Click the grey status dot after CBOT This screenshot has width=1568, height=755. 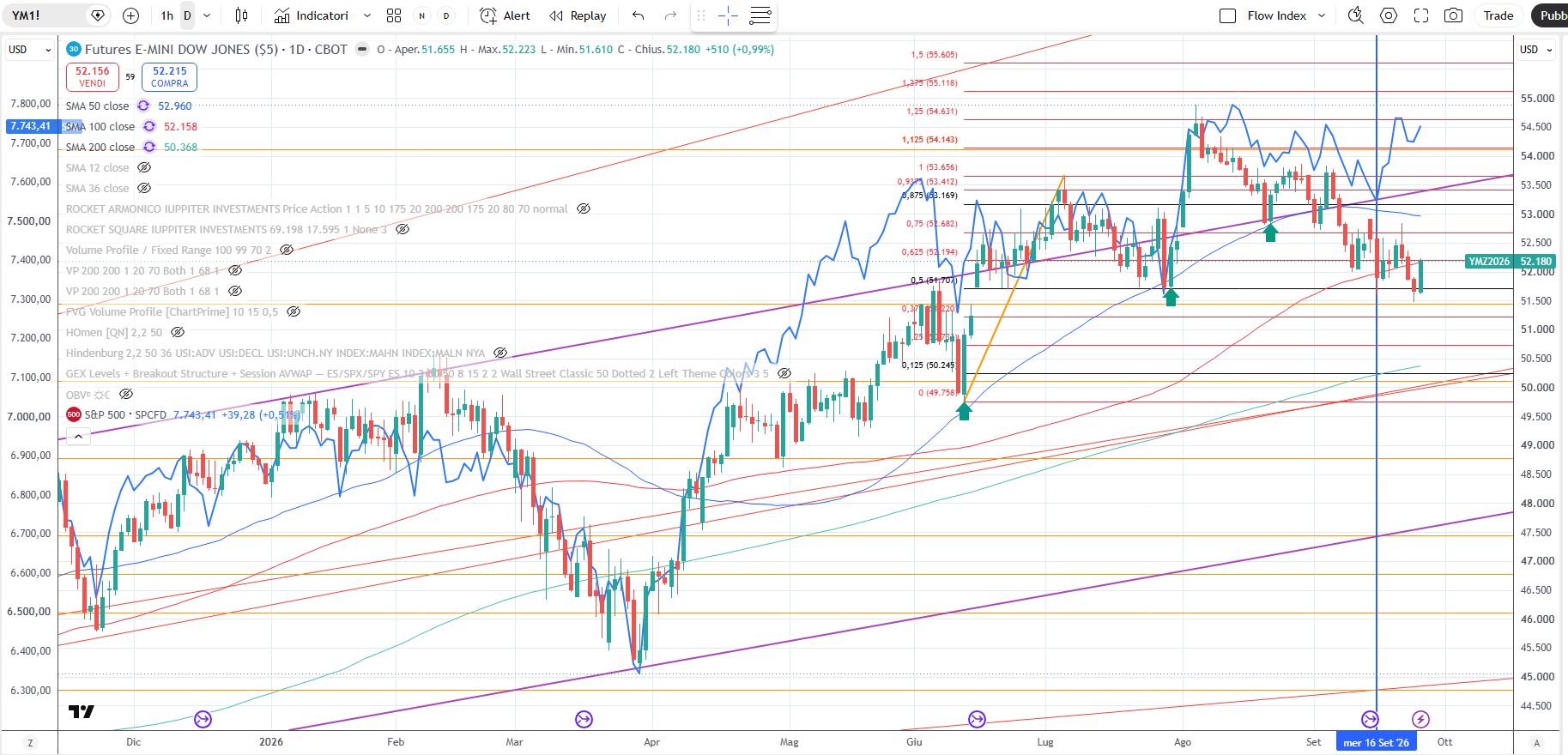click(362, 50)
